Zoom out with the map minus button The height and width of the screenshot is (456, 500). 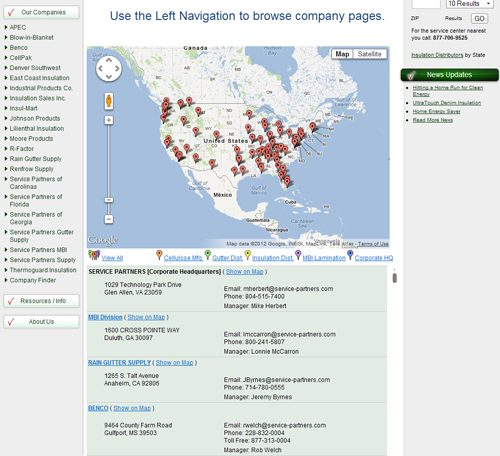point(109,219)
